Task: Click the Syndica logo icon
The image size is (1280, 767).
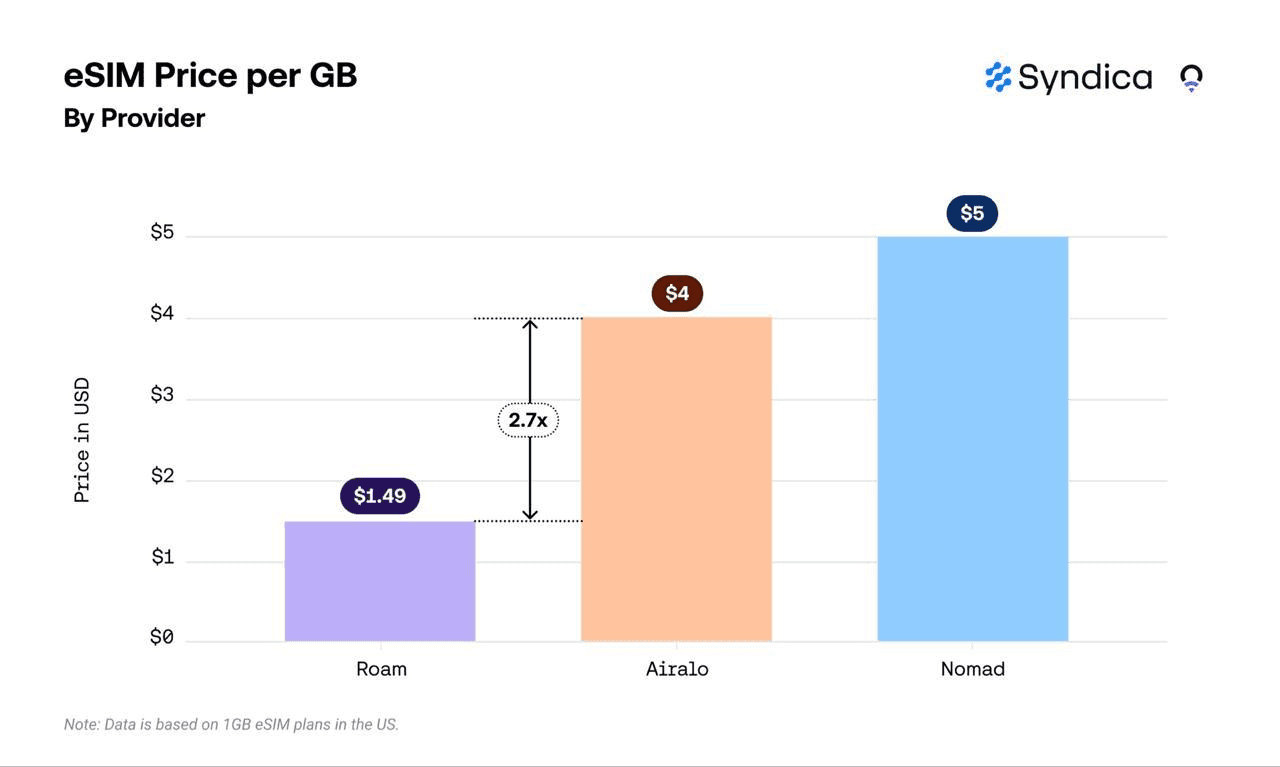Action: pos(998,77)
